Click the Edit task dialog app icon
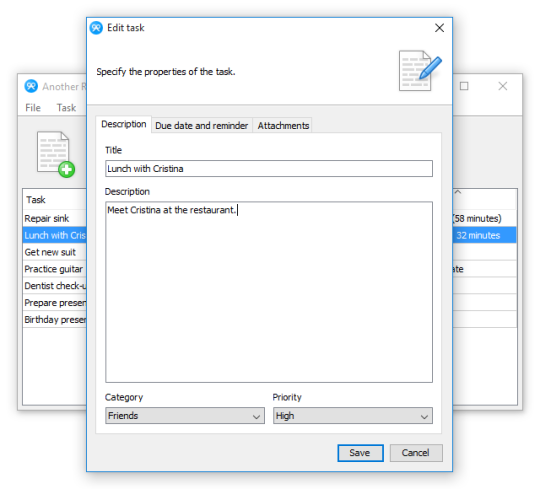Screen dimensions: 540x489 [x=96, y=28]
